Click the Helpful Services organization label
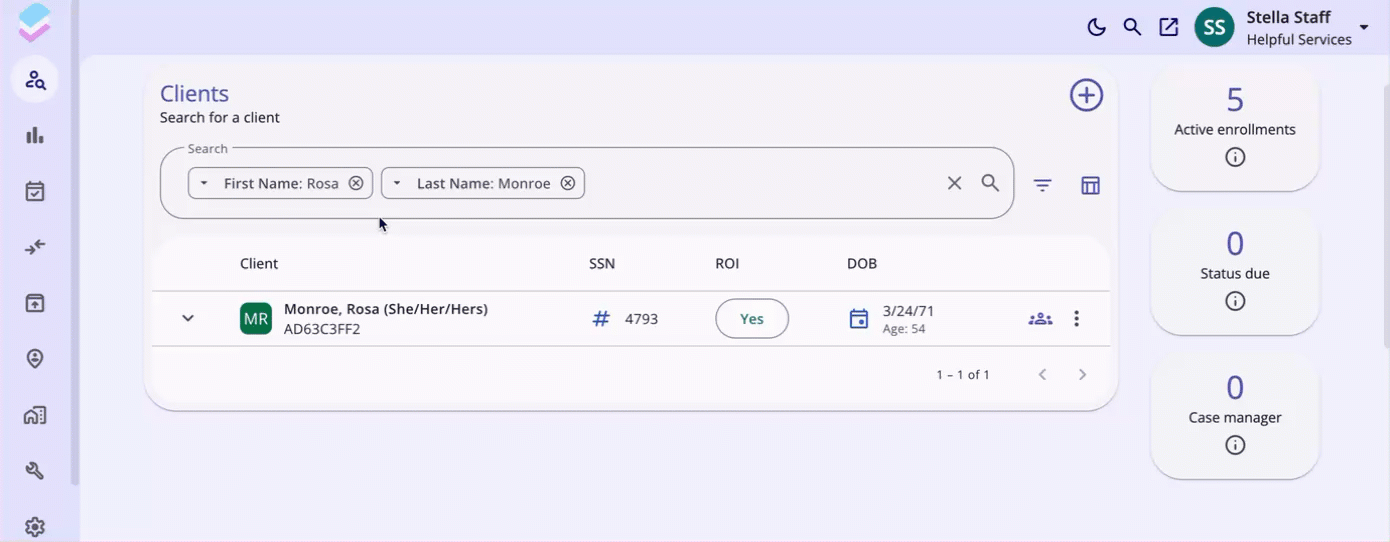Screen dimensions: 1390x542 [1299, 40]
